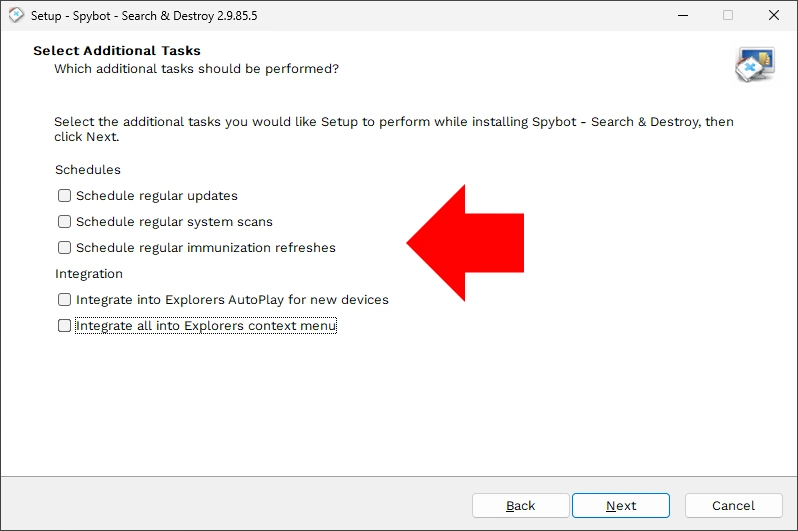Proceed by clicking the Next button
798x531 pixels.
click(x=621, y=506)
